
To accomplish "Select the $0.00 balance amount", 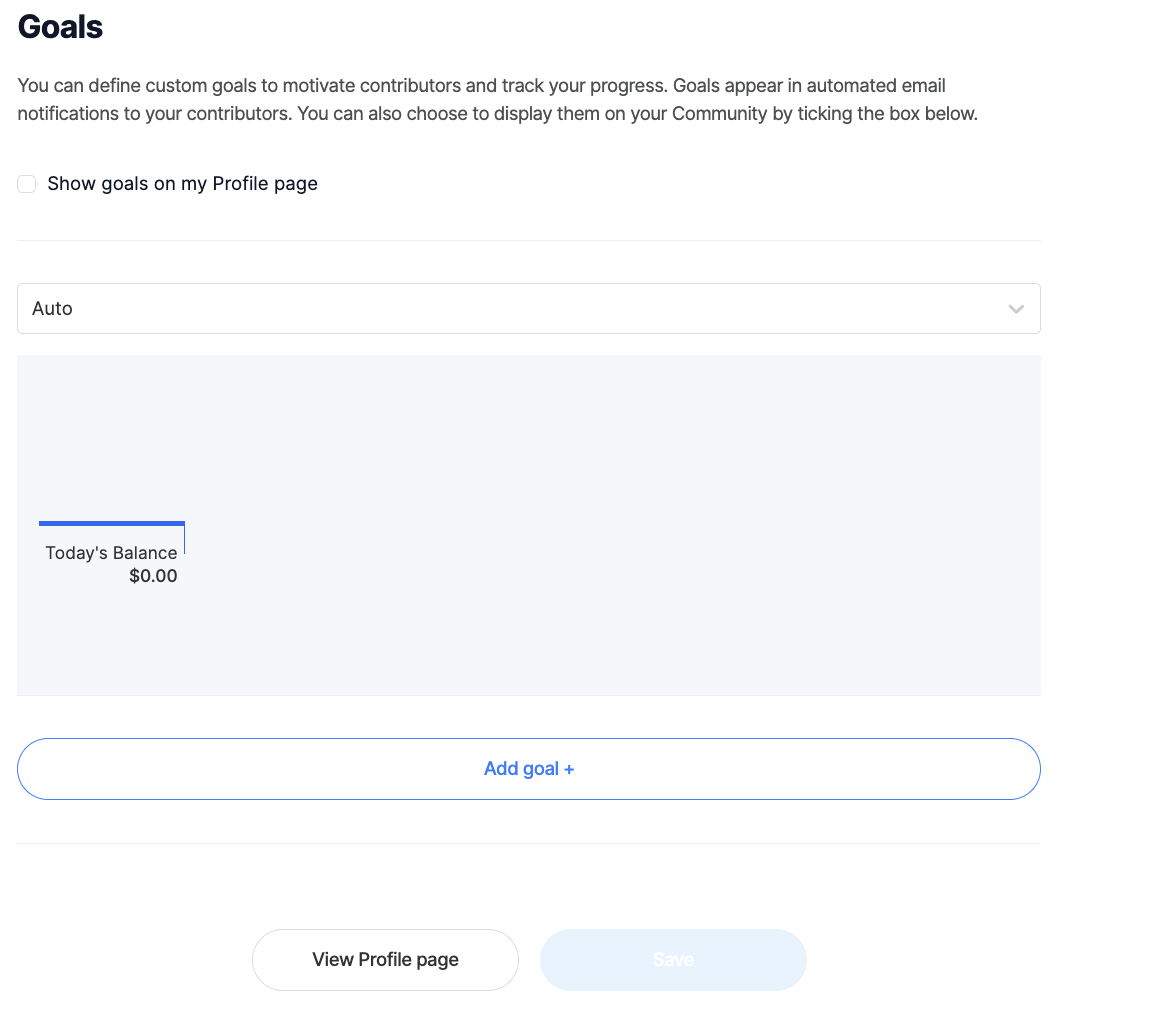I will pos(153,576).
